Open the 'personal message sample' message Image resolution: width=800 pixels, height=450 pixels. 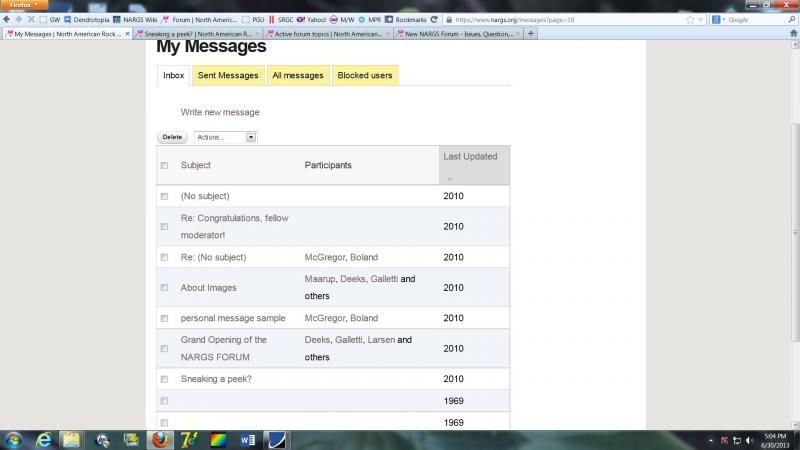(x=233, y=318)
